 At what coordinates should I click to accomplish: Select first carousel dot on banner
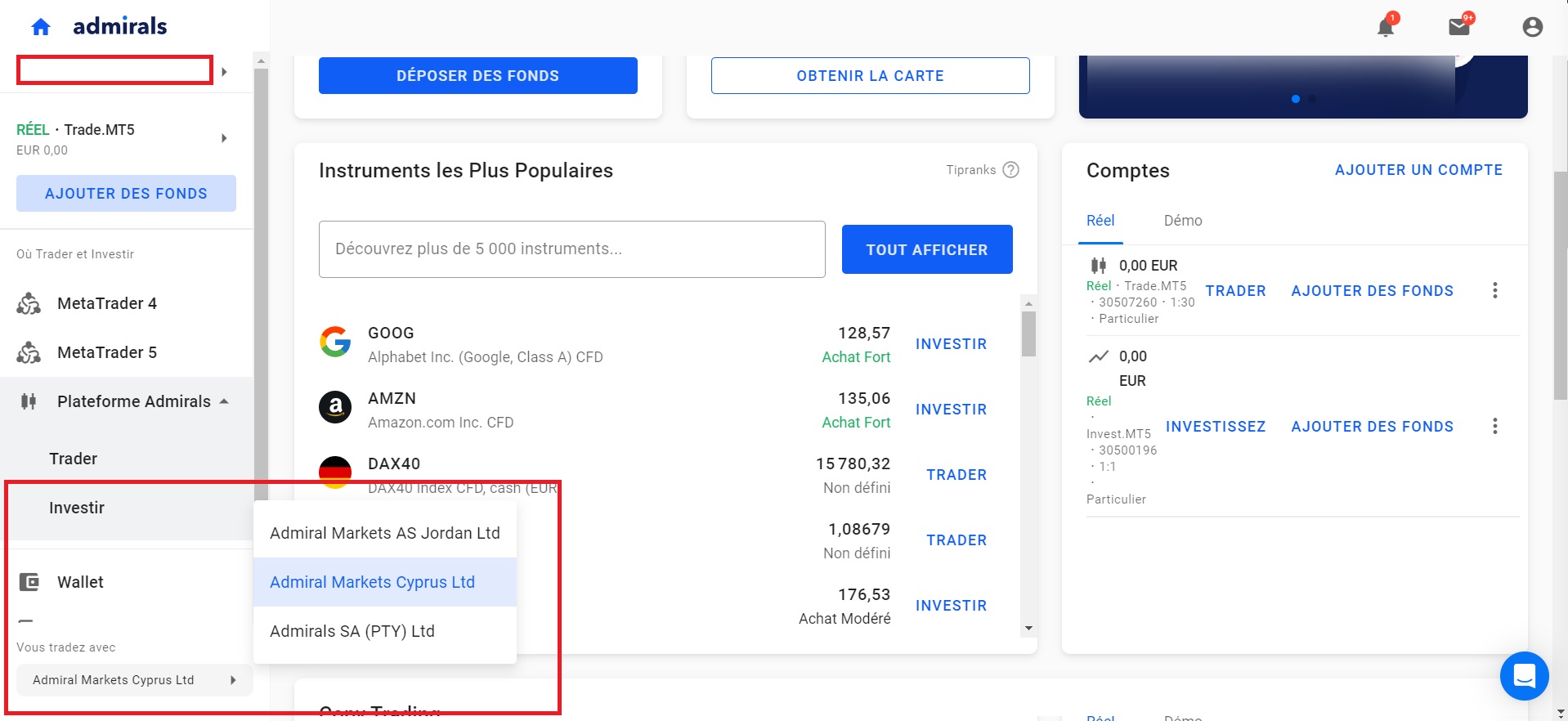(1296, 99)
